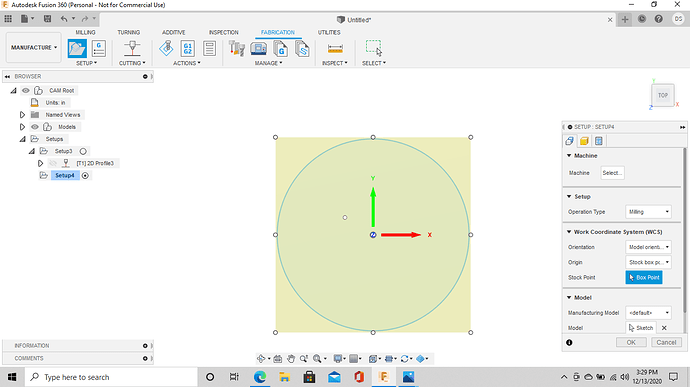Switch to the MILLING tab

85,33
